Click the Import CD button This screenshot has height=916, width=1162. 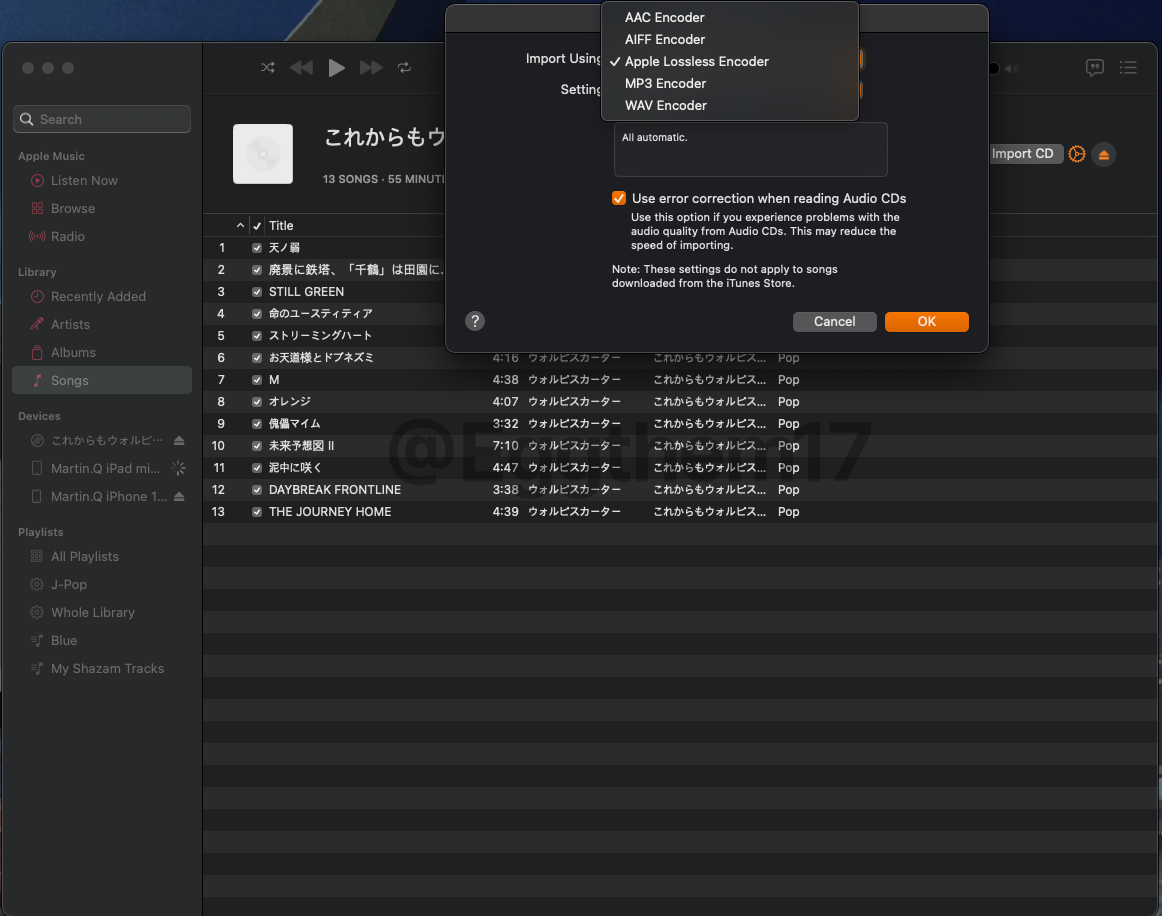pos(1025,153)
